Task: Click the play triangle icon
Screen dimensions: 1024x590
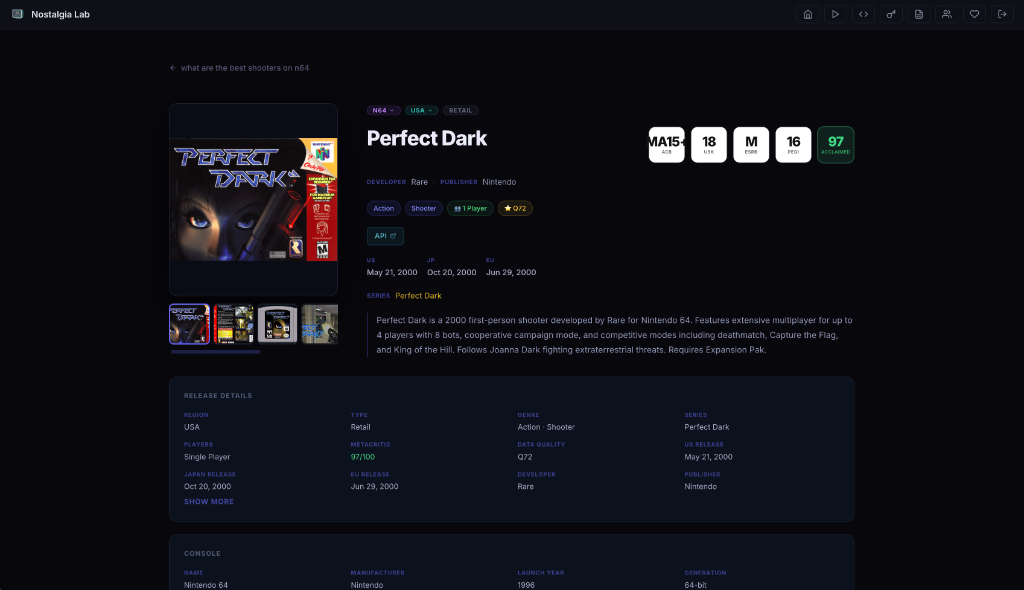Action: [835, 14]
